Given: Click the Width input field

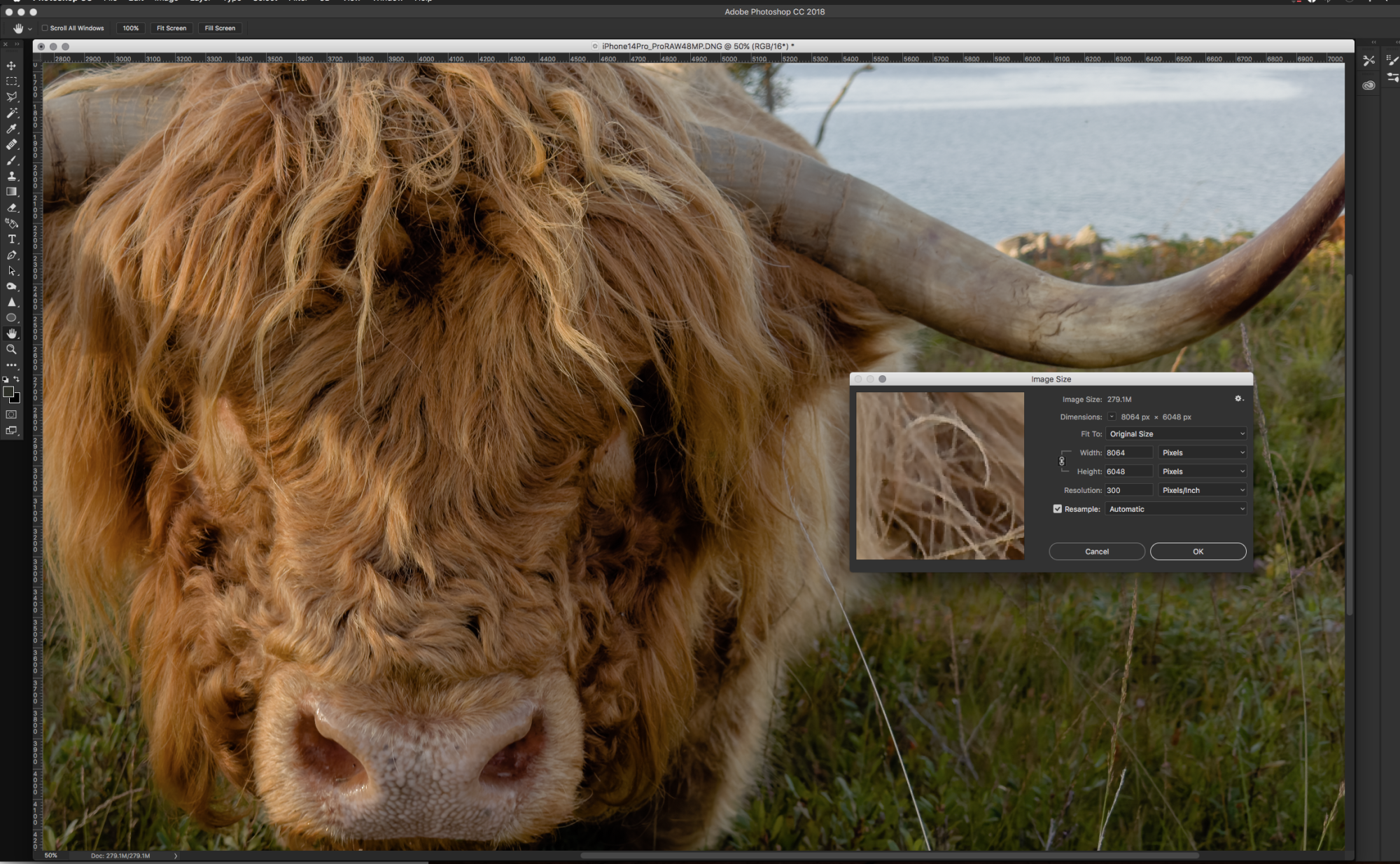Looking at the screenshot, I should [1128, 453].
